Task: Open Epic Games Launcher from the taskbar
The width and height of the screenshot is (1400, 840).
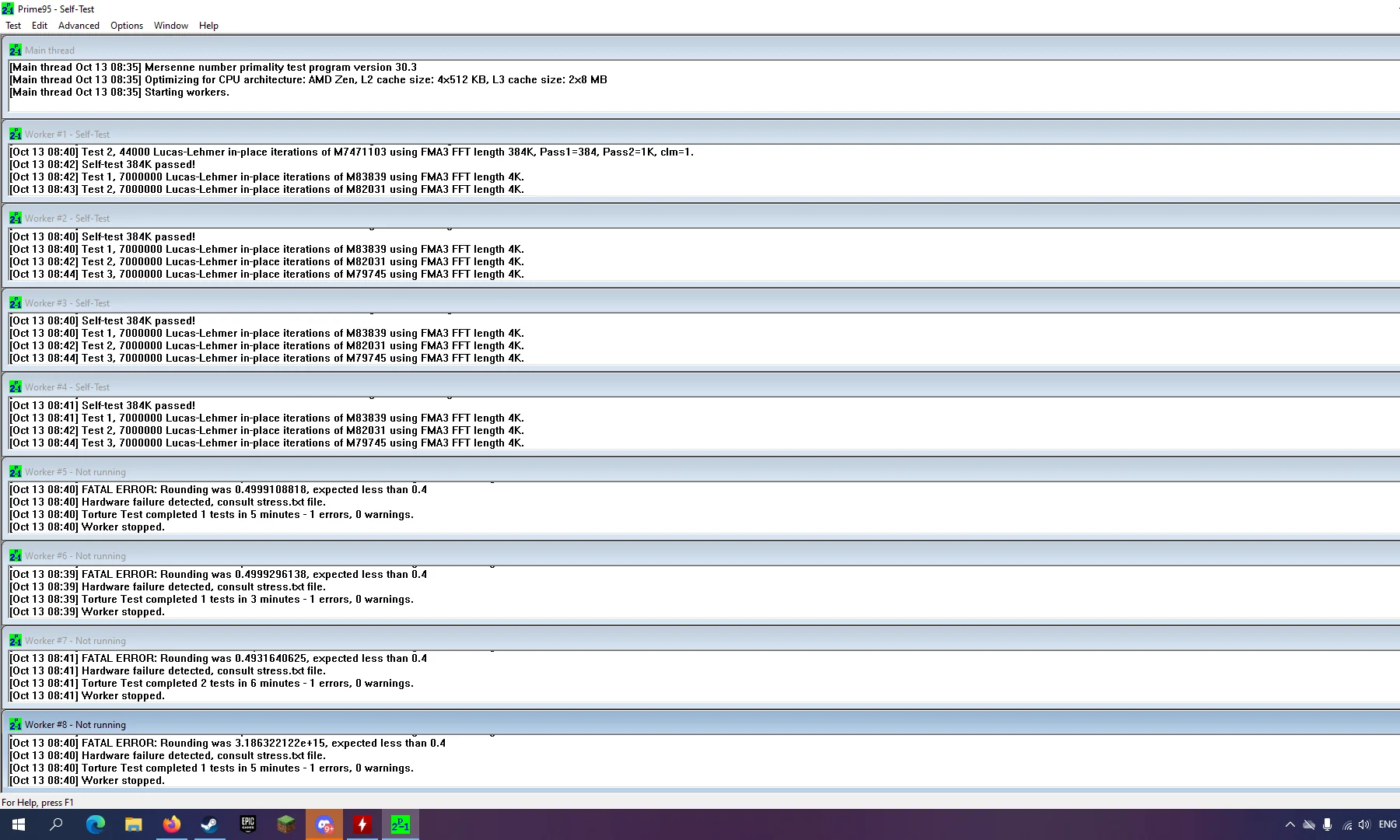Action: 247,824
